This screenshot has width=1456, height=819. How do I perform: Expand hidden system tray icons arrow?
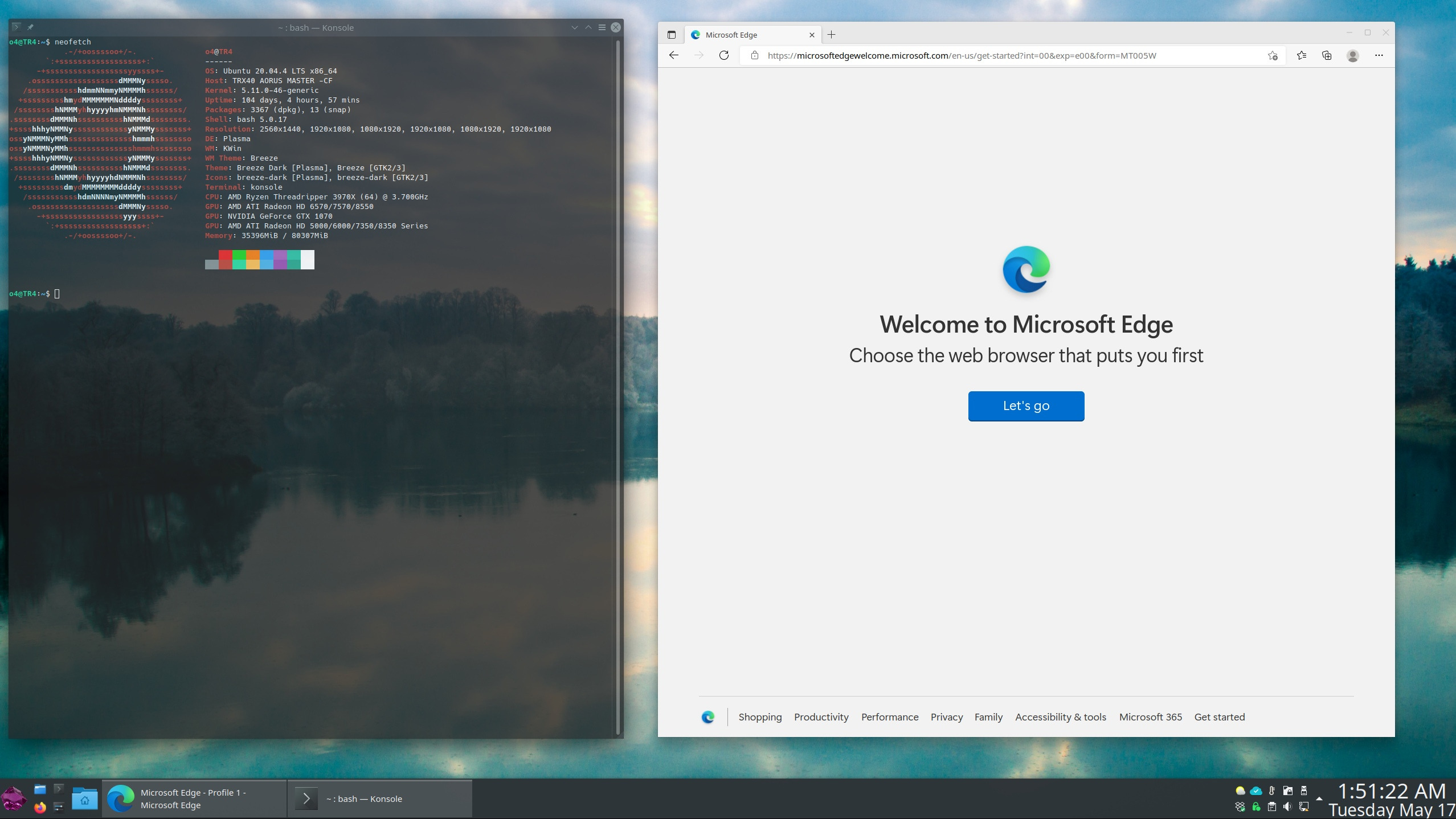point(1319,798)
